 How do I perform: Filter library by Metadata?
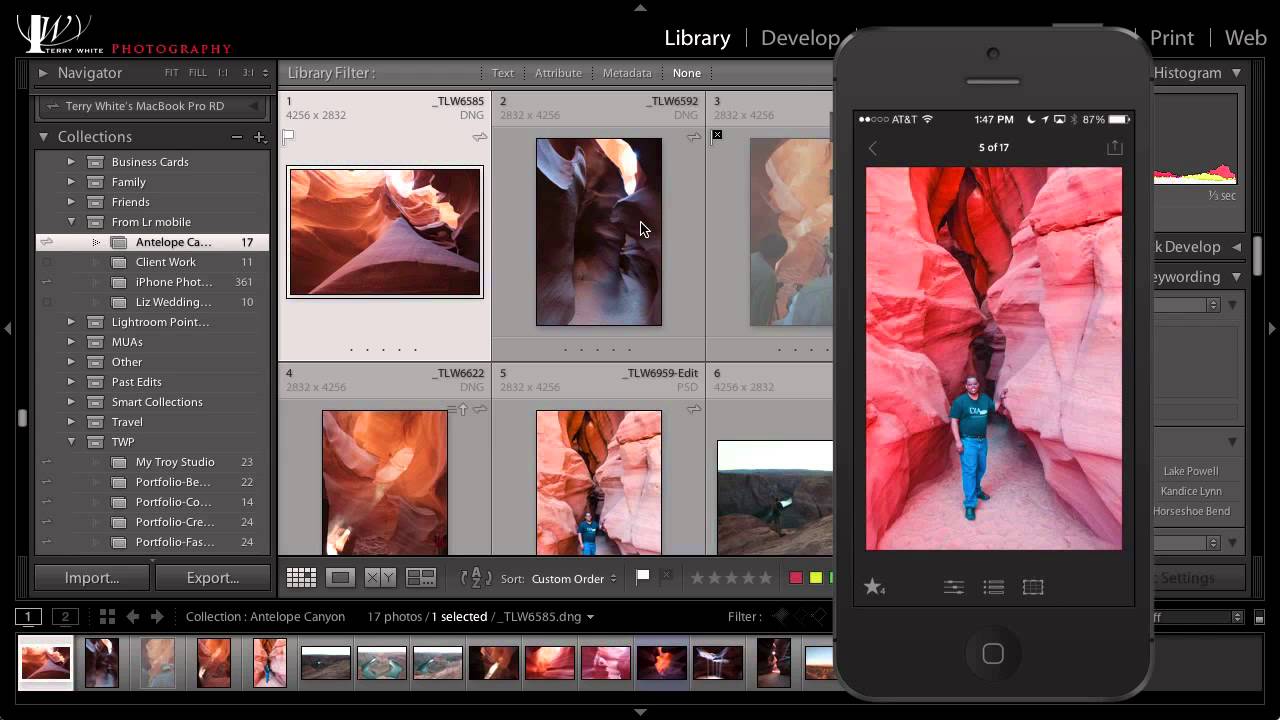[x=627, y=73]
